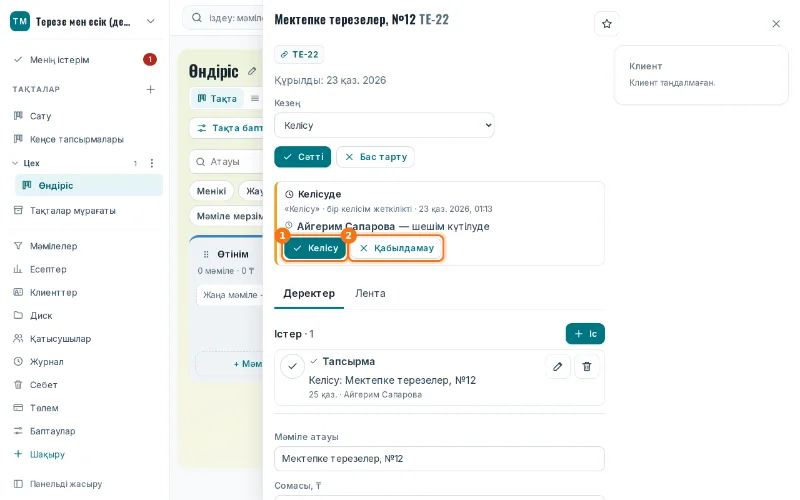
Task: Collapse the Цех group
Action: (15, 163)
